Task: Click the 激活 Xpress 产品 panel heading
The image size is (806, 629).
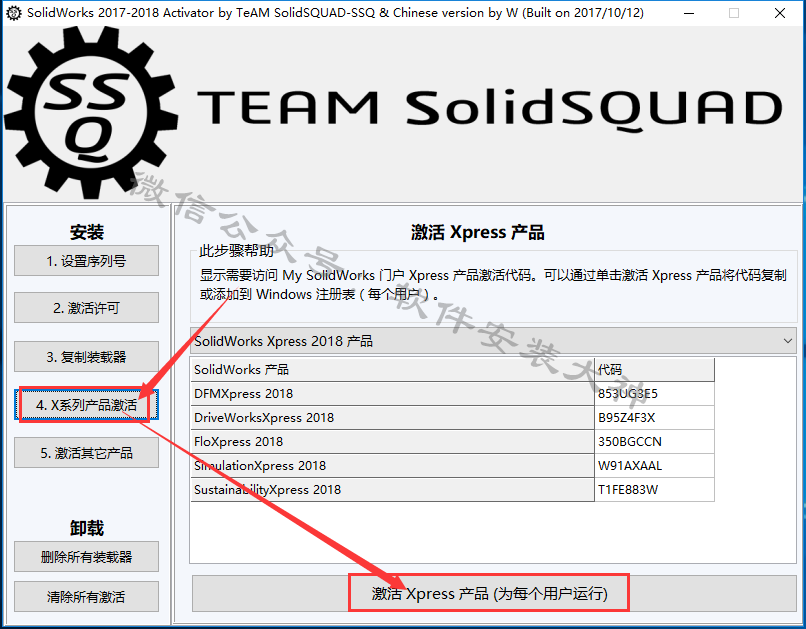Action: (x=478, y=232)
